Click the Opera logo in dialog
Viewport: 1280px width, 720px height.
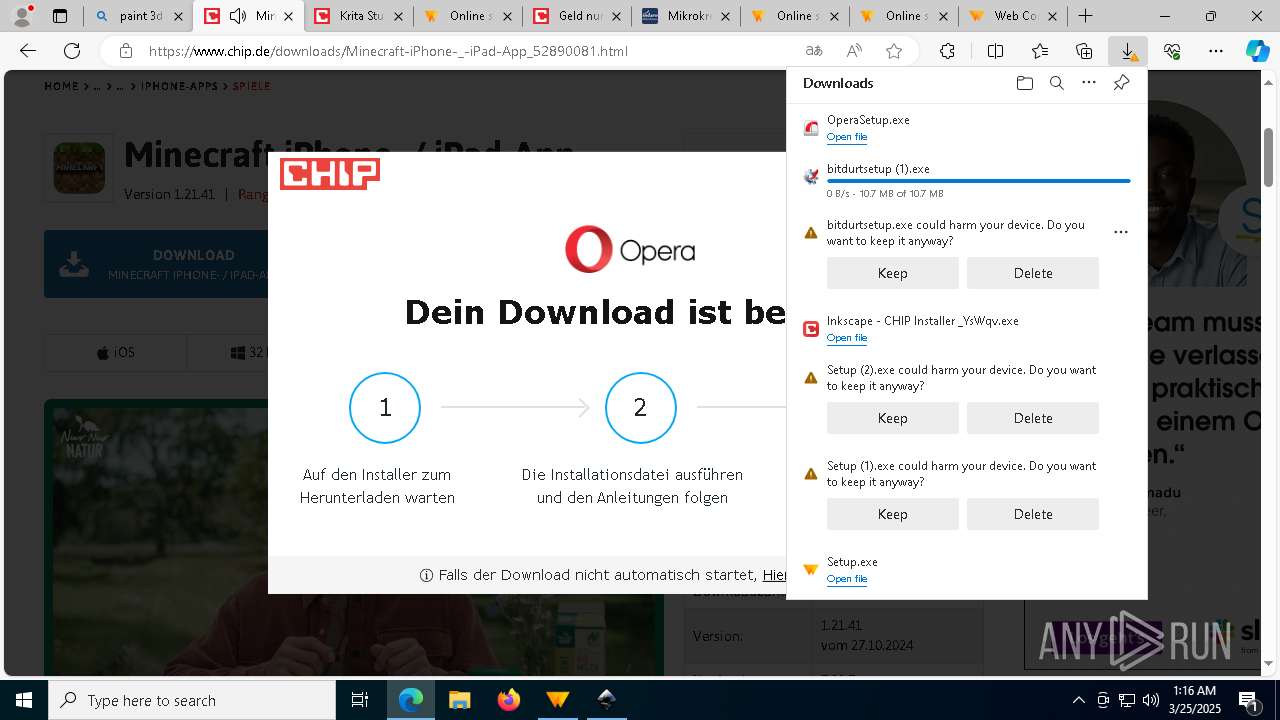click(630, 249)
